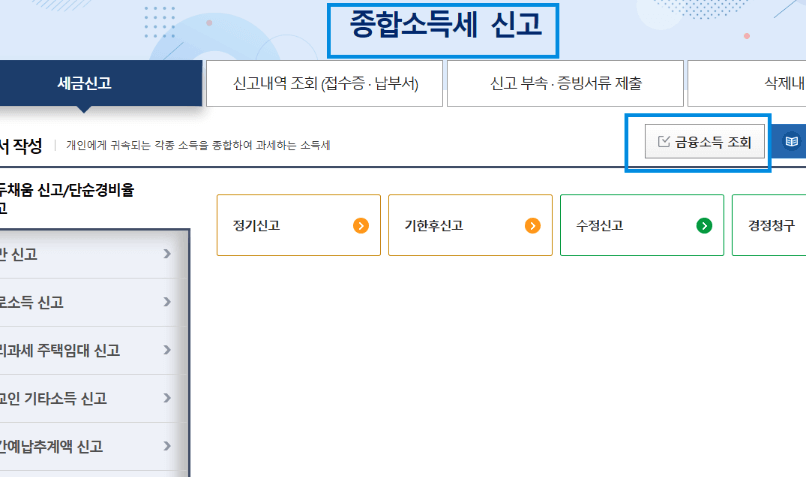Open the 세금신고 tab
This screenshot has height=477, width=806.
(100, 83)
